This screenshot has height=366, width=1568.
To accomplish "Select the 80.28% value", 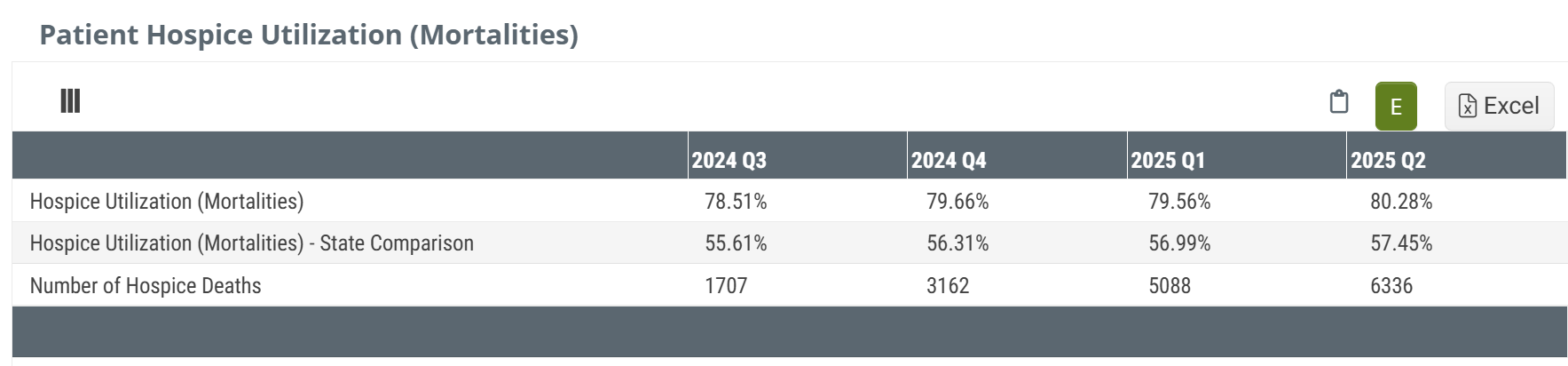I will coord(1401,202).
